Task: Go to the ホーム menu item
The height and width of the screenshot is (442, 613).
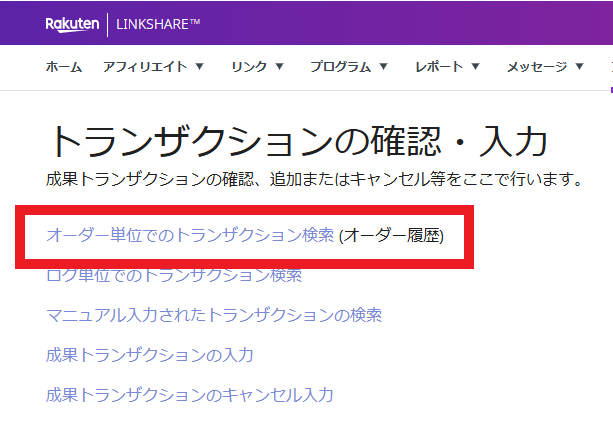Action: pyautogui.click(x=64, y=67)
